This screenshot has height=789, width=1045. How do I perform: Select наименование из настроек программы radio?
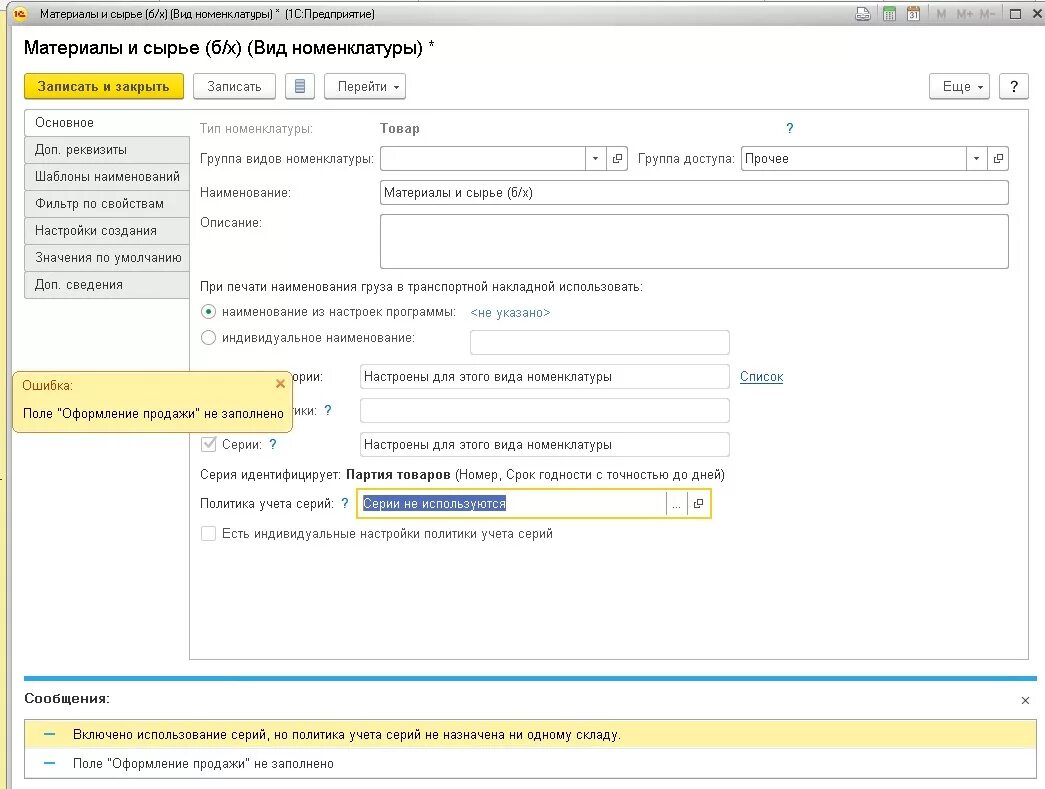pos(209,312)
